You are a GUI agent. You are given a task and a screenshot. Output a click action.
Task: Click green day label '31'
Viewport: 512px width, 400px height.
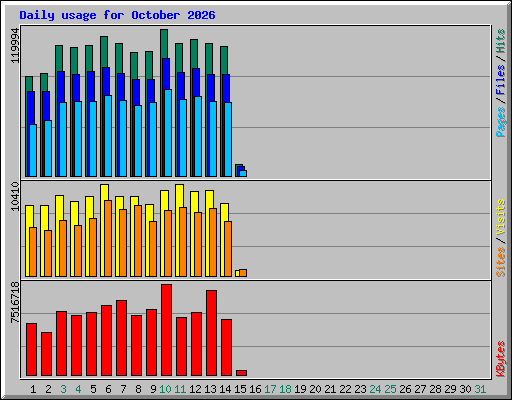click(x=480, y=389)
